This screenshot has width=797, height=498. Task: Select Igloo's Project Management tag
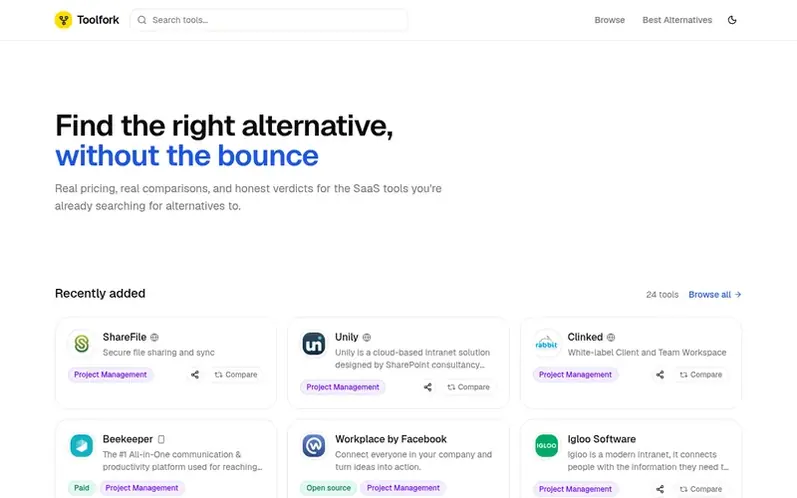point(575,489)
